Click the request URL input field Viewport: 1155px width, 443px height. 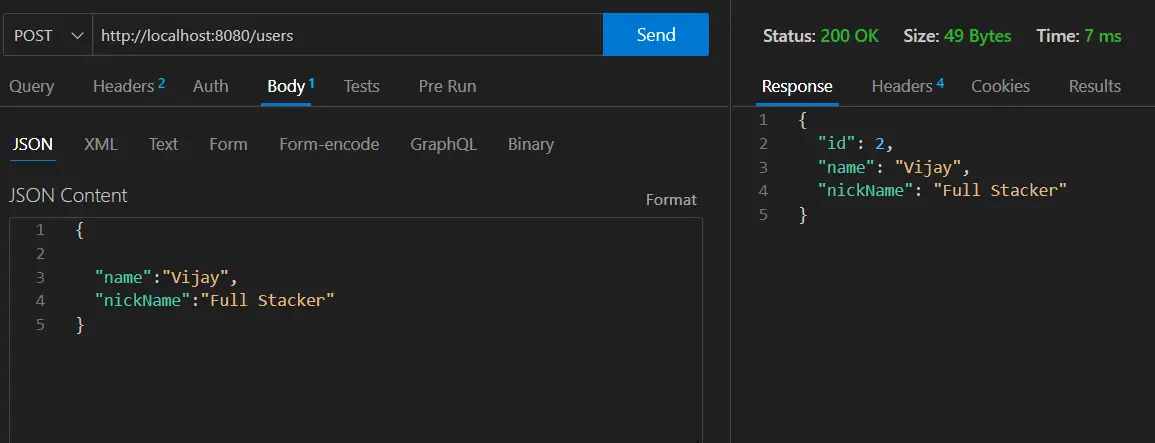click(x=348, y=35)
